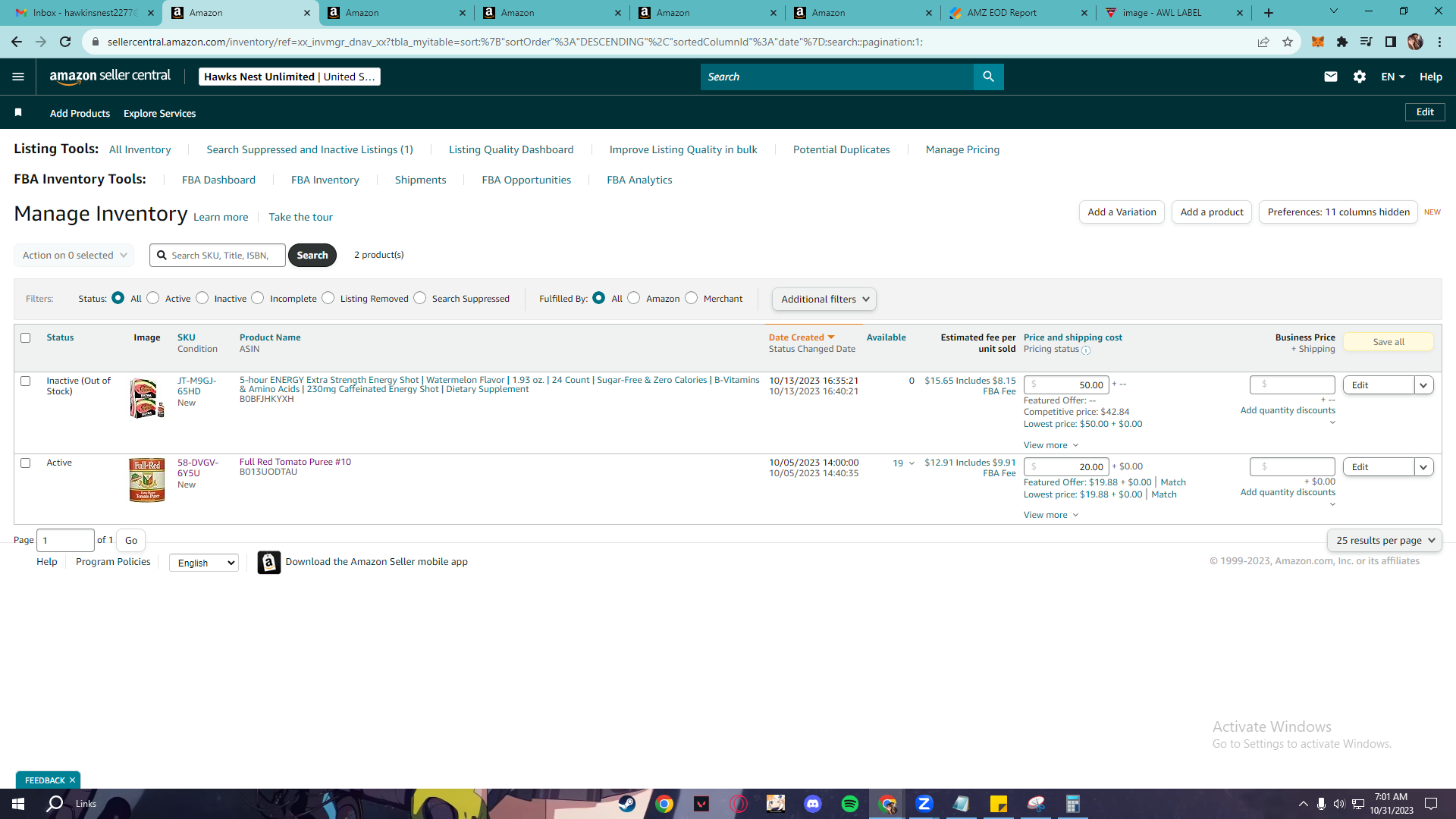
Task: Select the Listing Removed status radio button
Action: 328,298
